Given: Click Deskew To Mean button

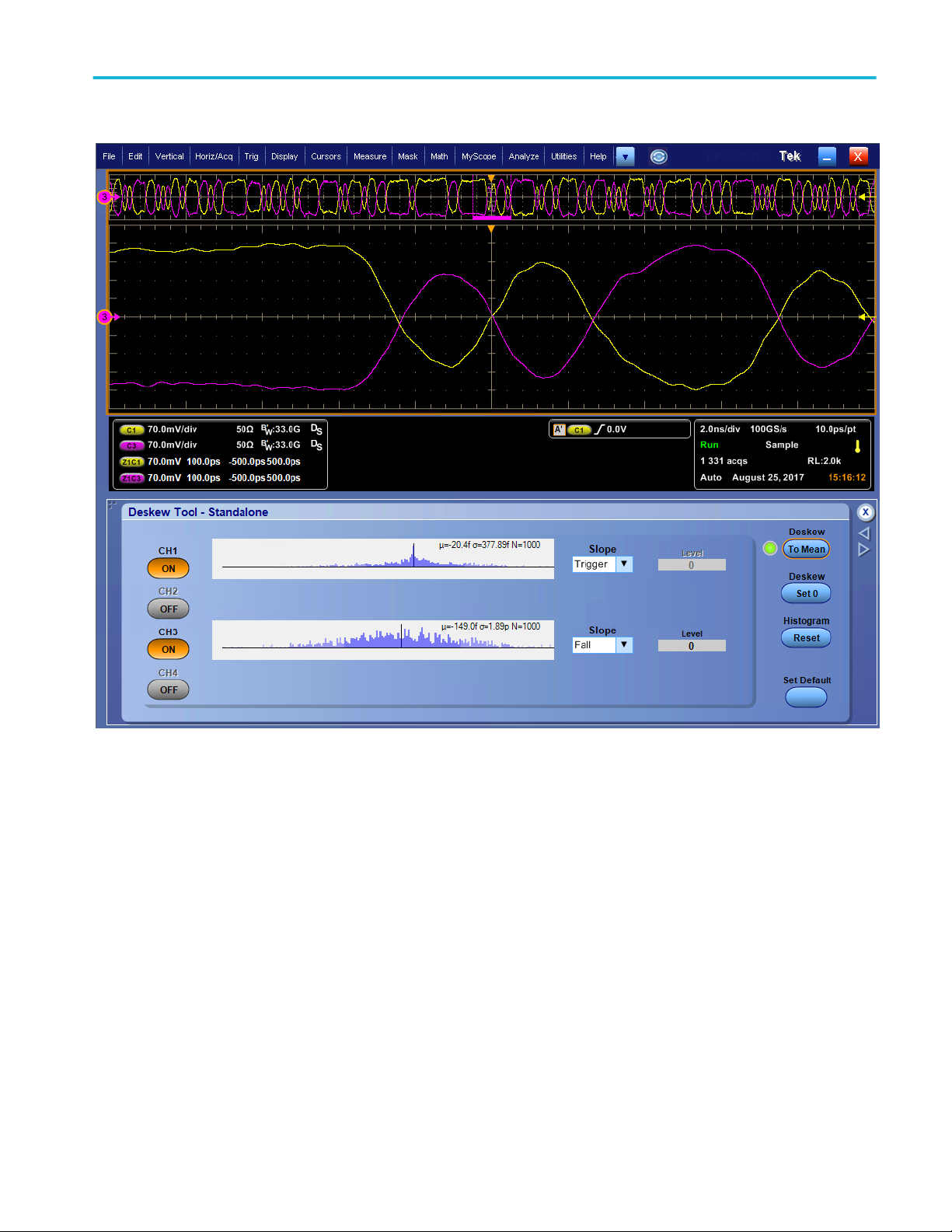Looking at the screenshot, I should point(806,549).
